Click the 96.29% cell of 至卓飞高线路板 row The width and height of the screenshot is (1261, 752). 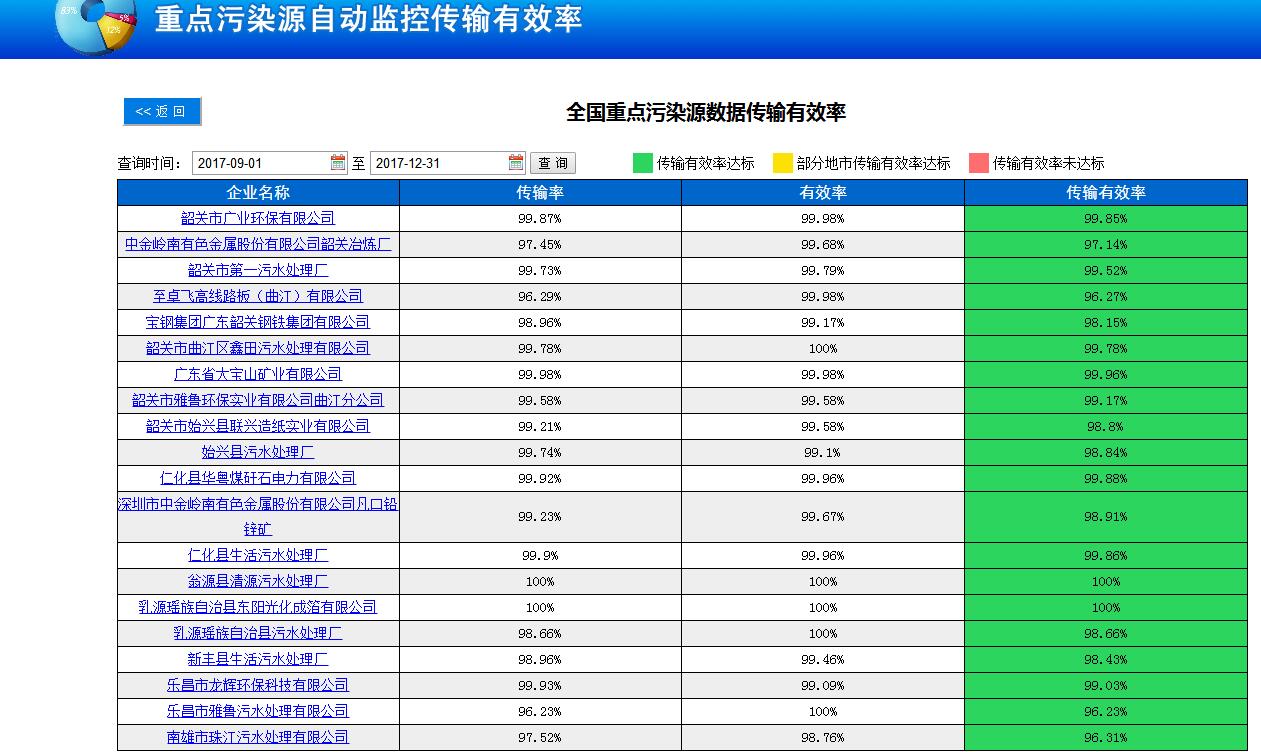(540, 296)
